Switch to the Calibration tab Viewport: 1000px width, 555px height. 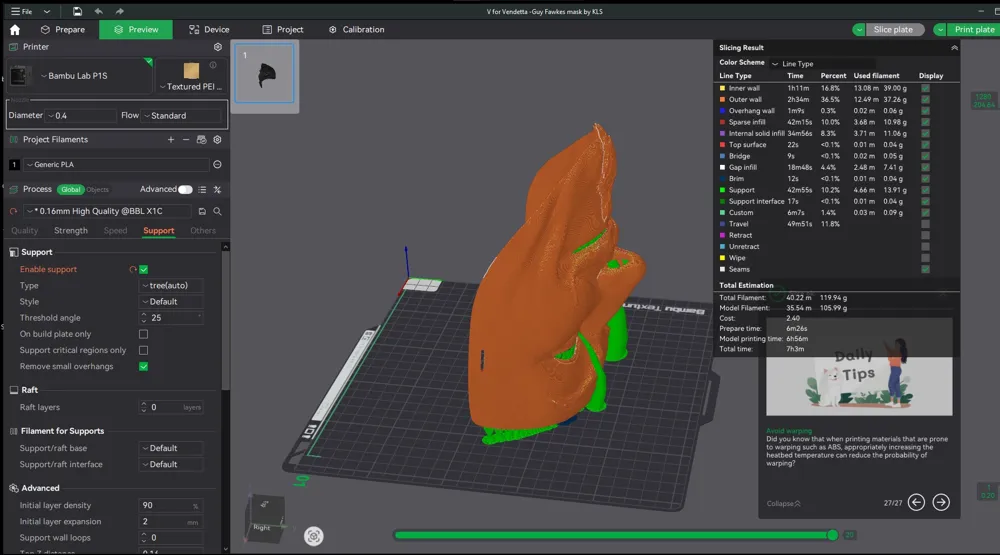tap(357, 29)
